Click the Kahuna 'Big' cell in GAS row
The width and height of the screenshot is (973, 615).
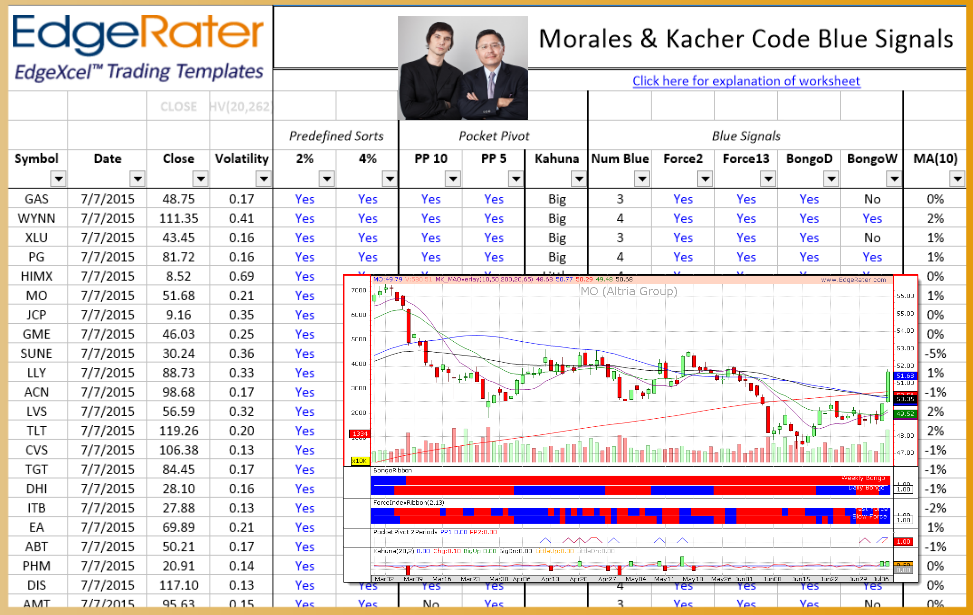tap(557, 199)
